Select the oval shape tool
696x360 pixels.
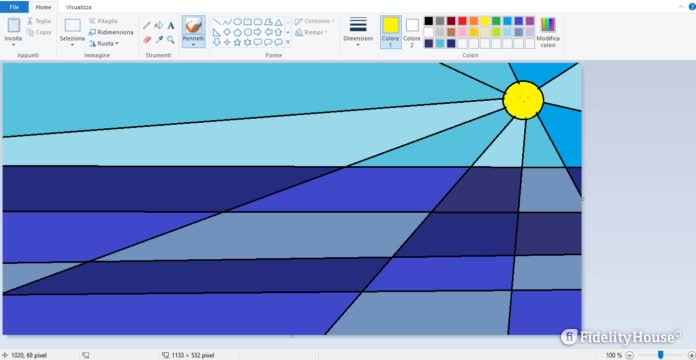(237, 22)
